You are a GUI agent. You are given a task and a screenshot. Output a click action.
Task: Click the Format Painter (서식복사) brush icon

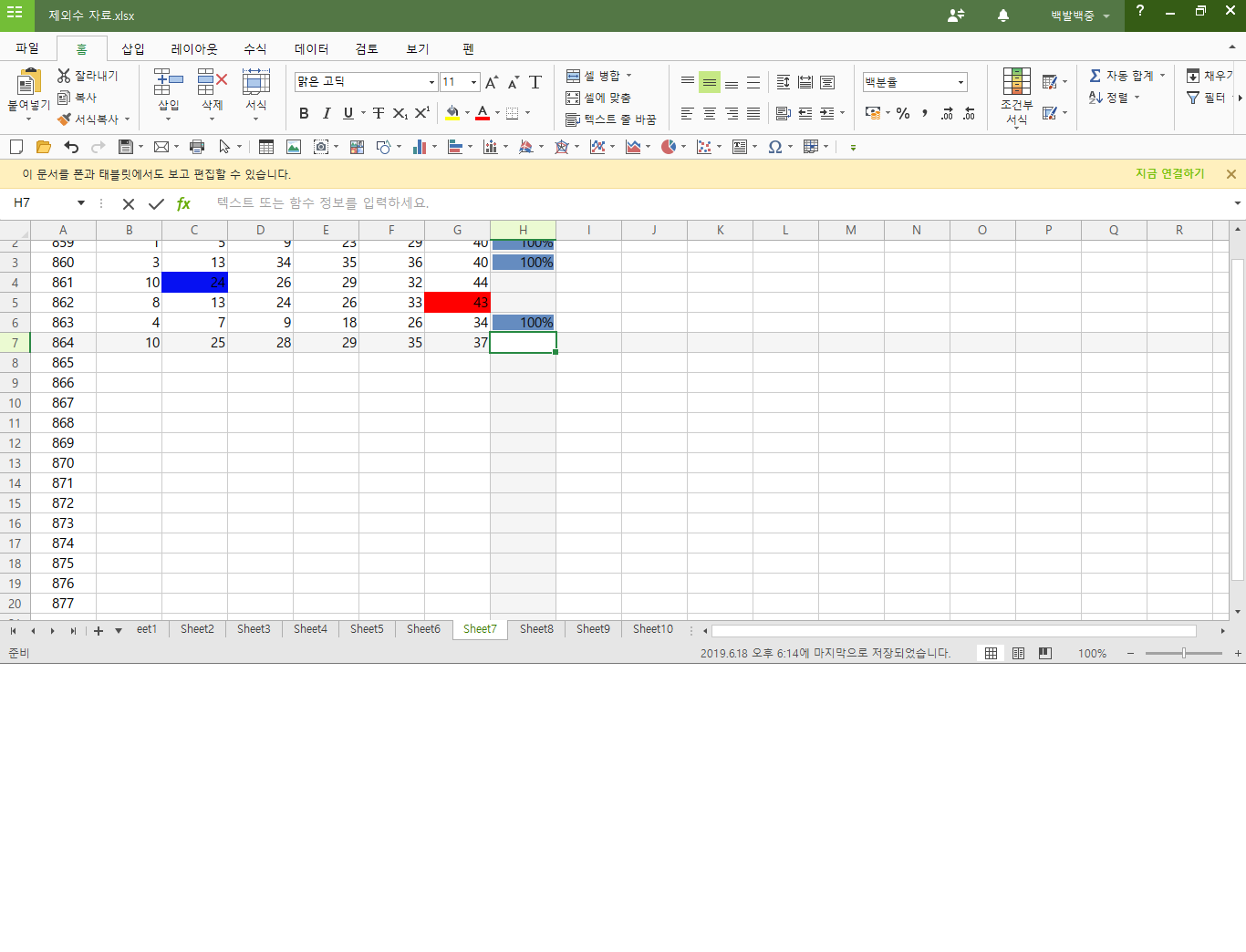(x=64, y=119)
